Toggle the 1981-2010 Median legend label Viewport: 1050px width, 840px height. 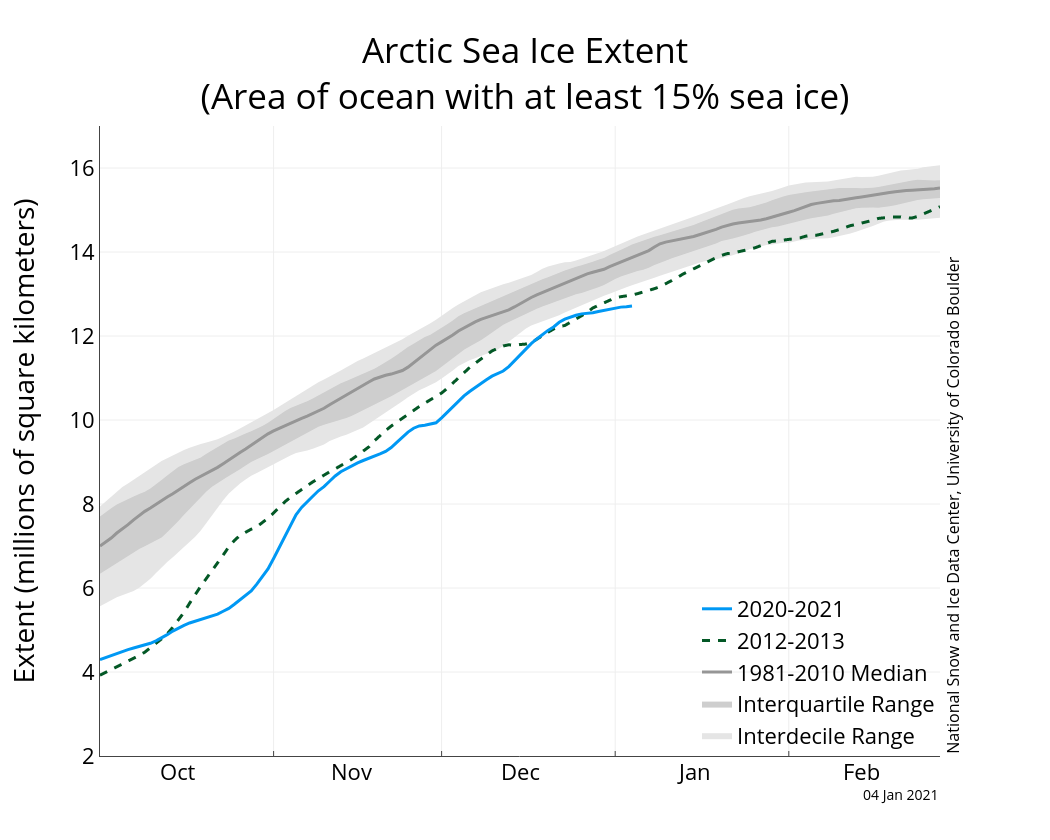click(x=832, y=673)
